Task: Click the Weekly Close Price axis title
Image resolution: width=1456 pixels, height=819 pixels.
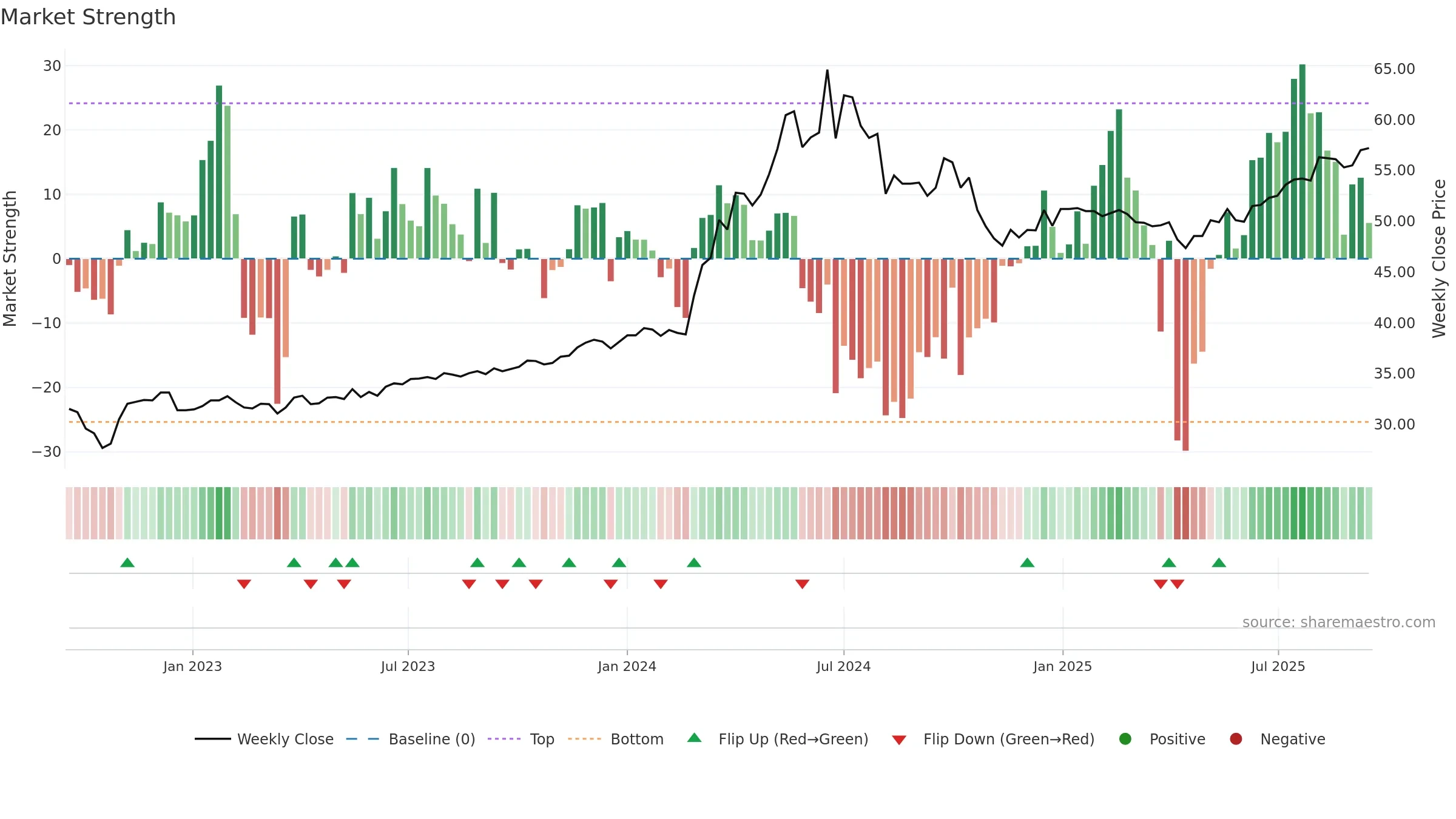Action: click(1439, 258)
